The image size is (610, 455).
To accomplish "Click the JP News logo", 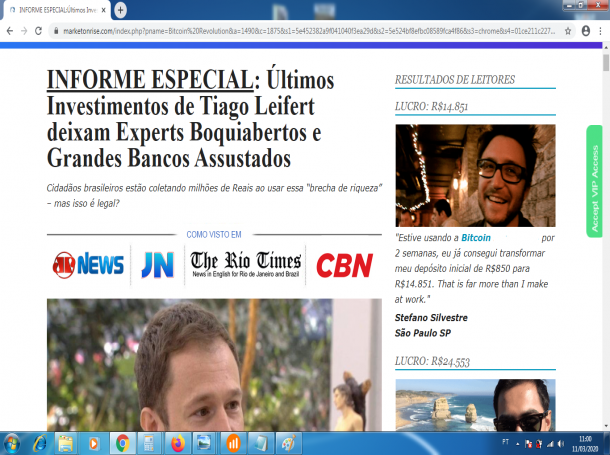I will [x=88, y=265].
